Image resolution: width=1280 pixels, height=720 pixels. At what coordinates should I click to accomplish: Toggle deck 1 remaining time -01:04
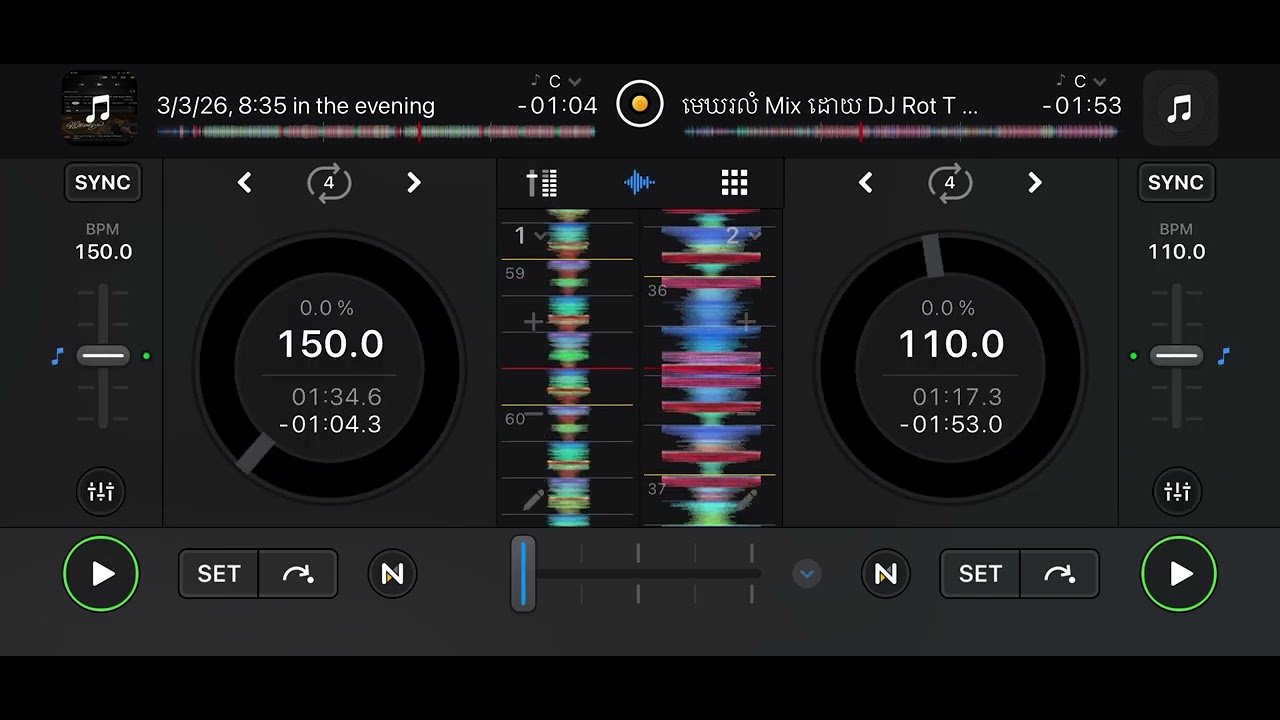pos(557,106)
